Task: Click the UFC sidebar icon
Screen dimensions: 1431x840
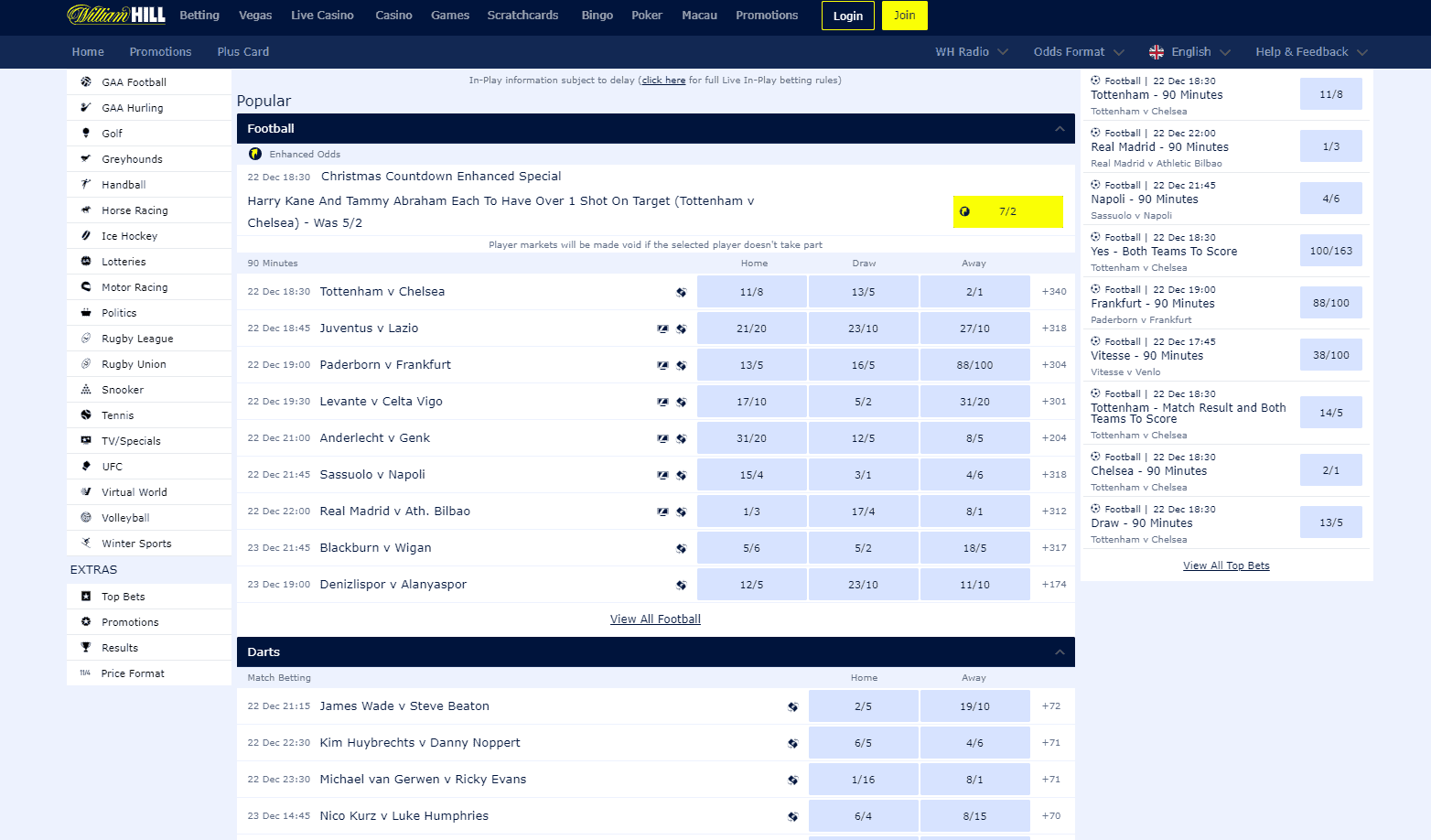Action: click(x=87, y=466)
